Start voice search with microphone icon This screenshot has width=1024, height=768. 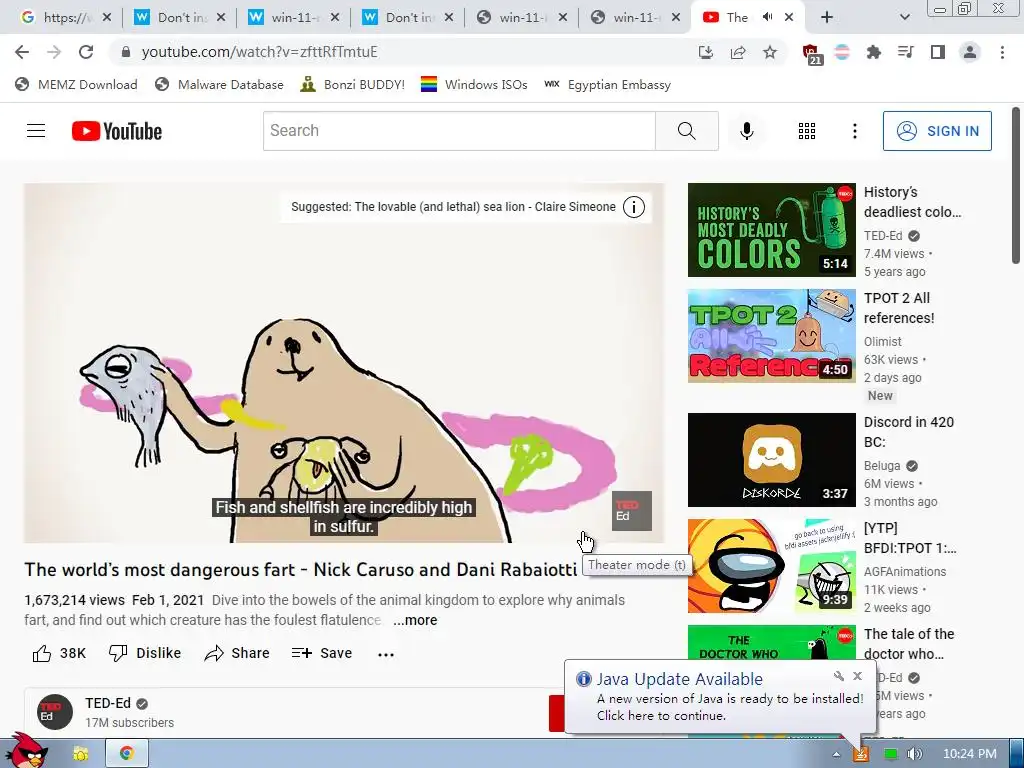pyautogui.click(x=746, y=131)
